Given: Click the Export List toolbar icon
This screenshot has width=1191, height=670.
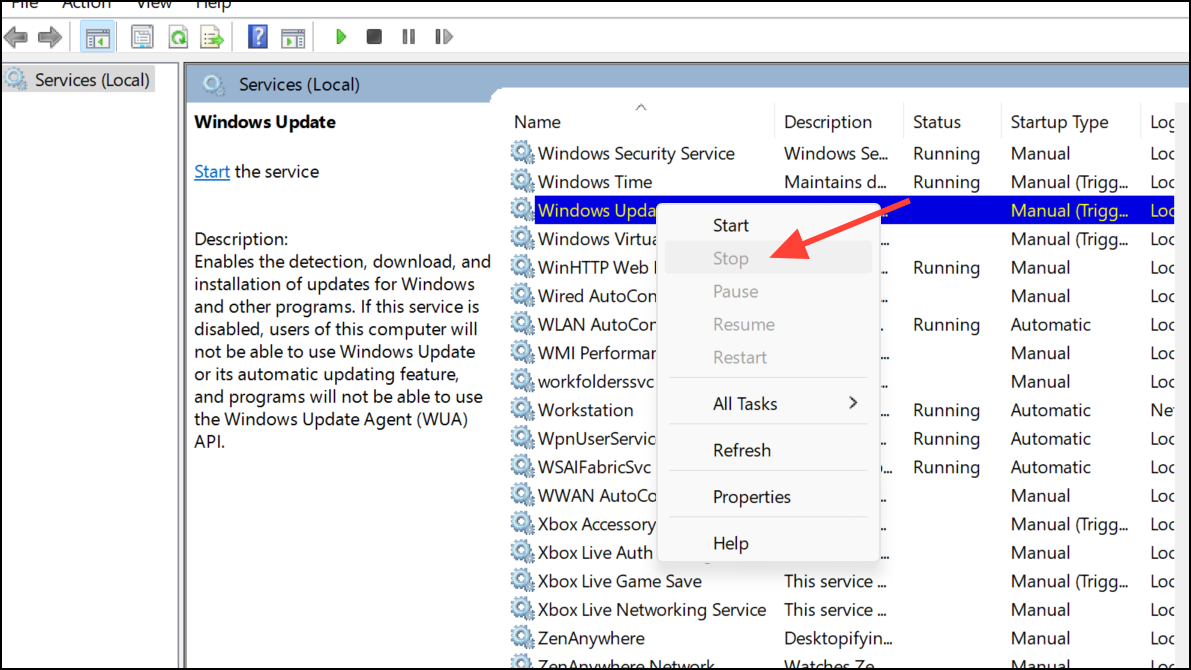Looking at the screenshot, I should click(212, 36).
